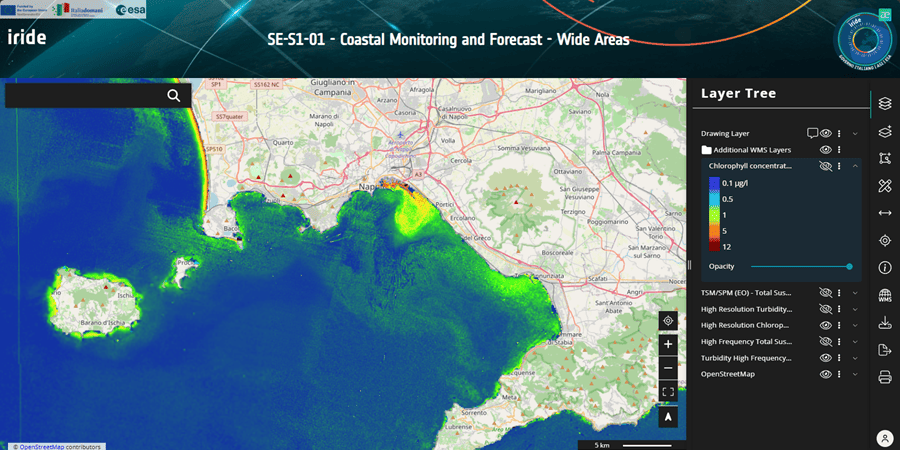The image size is (900, 450).
Task: Reset map north orientation arrow
Action: [x=668, y=418]
